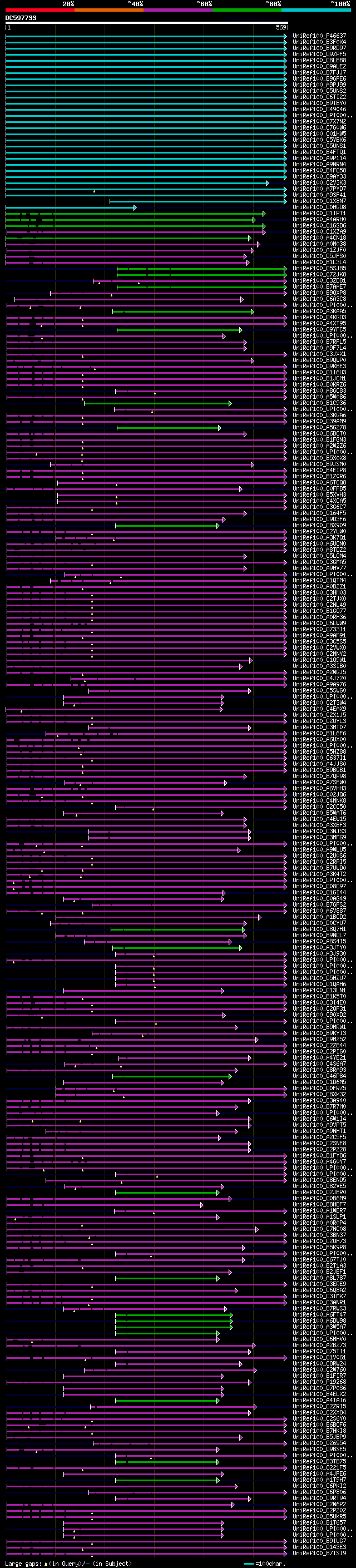Open hit UniRef100_B9RD97
The height and width of the screenshot is (1568, 356).
[x=319, y=48]
